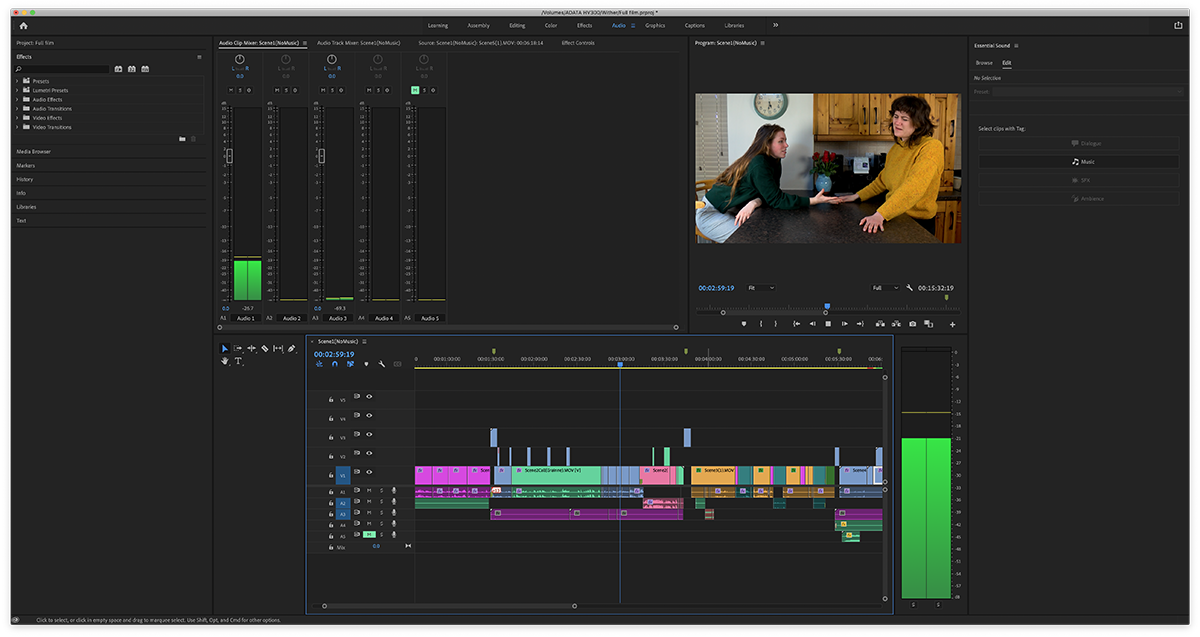1200x637 pixels.
Task: Toggle the timeline snap magnet icon
Action: click(335, 364)
